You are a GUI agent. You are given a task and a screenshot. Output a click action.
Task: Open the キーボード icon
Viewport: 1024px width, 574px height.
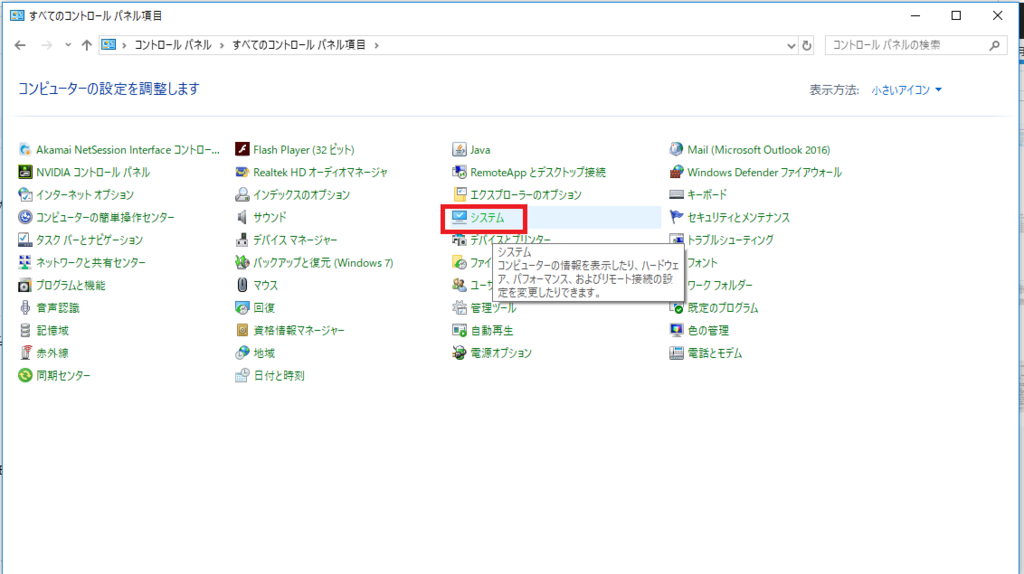(677, 195)
